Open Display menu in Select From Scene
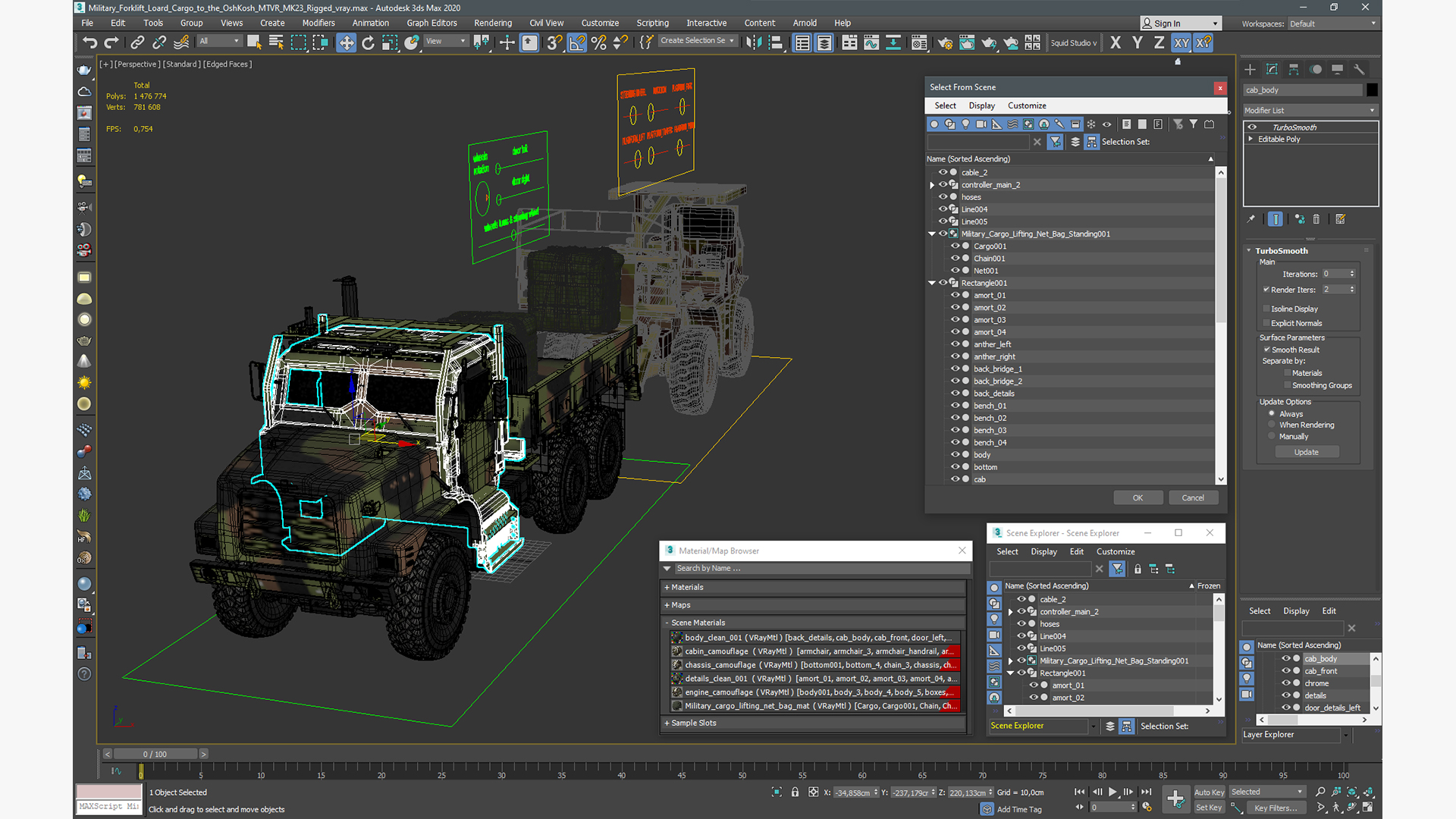This screenshot has height=819, width=1456. pos(981,105)
